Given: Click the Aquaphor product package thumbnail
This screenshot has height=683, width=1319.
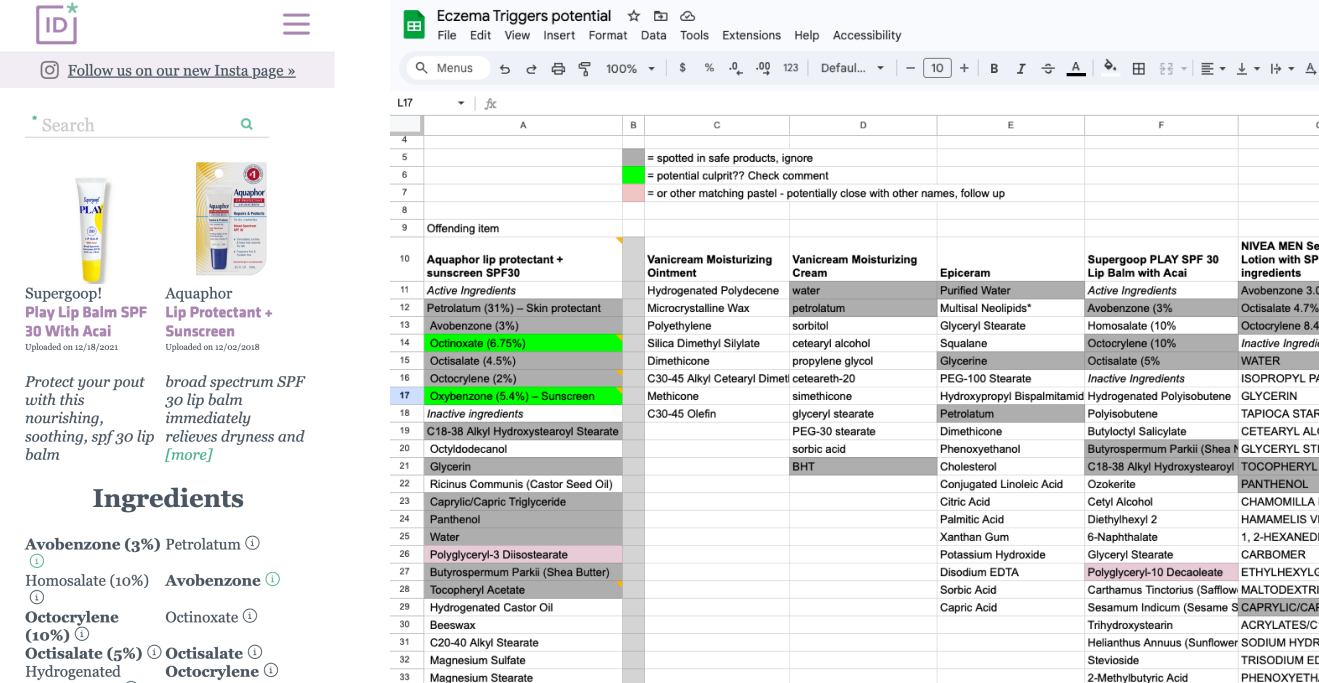Looking at the screenshot, I should pos(231,219).
